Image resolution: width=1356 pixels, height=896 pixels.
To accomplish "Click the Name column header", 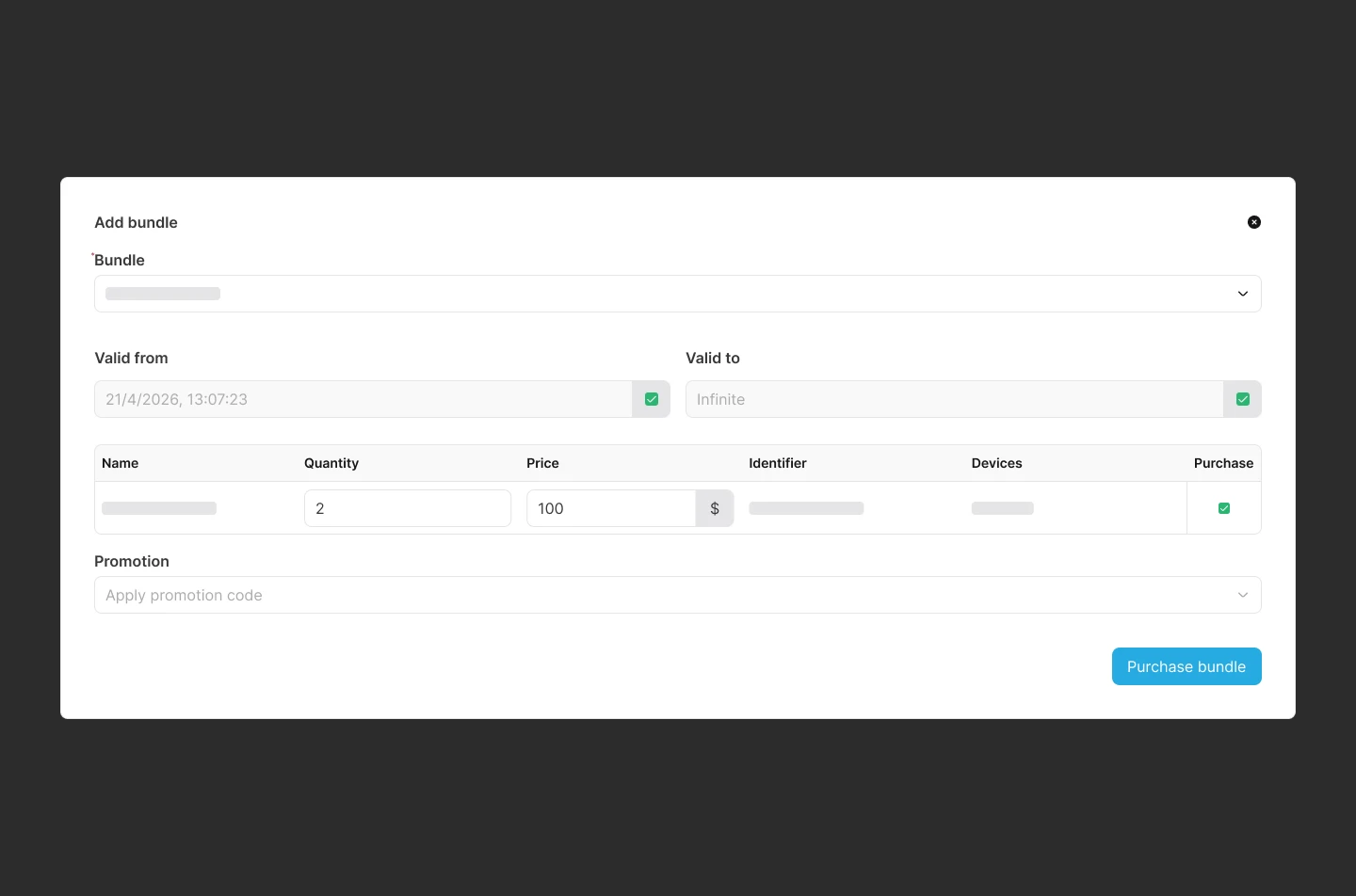I will pos(121,463).
